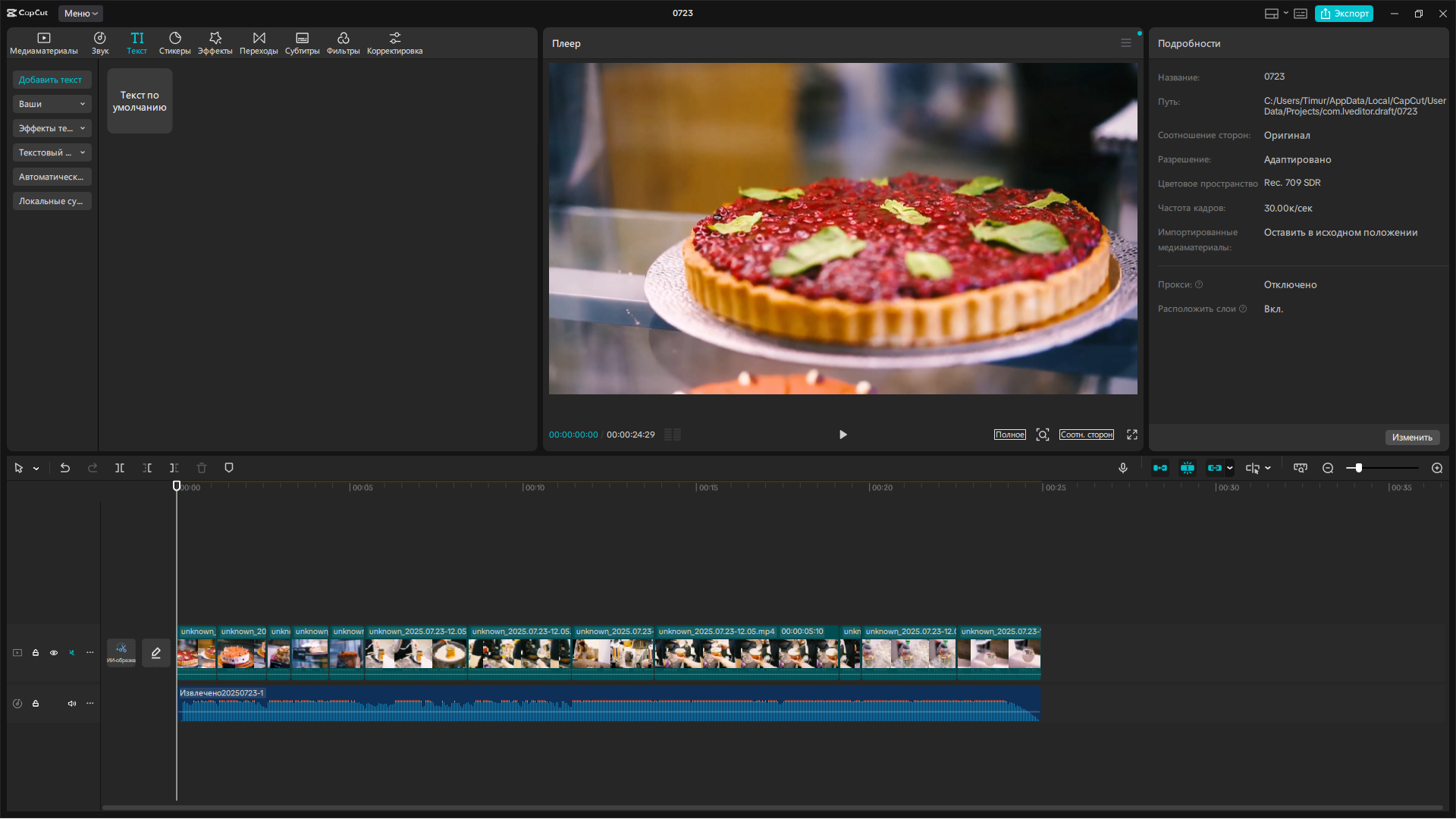The image size is (1456, 819).
Task: Click the fullscreen preview icon in player
Action: point(1132,435)
